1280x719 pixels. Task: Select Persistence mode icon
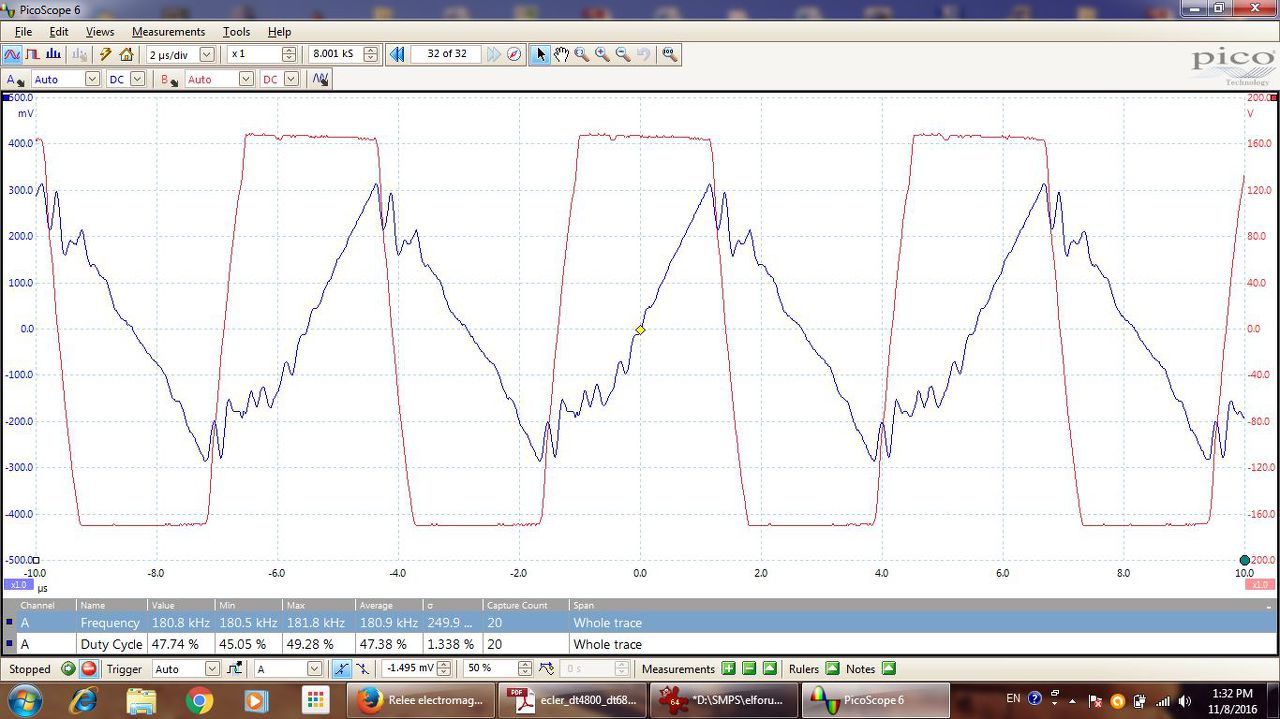point(32,54)
